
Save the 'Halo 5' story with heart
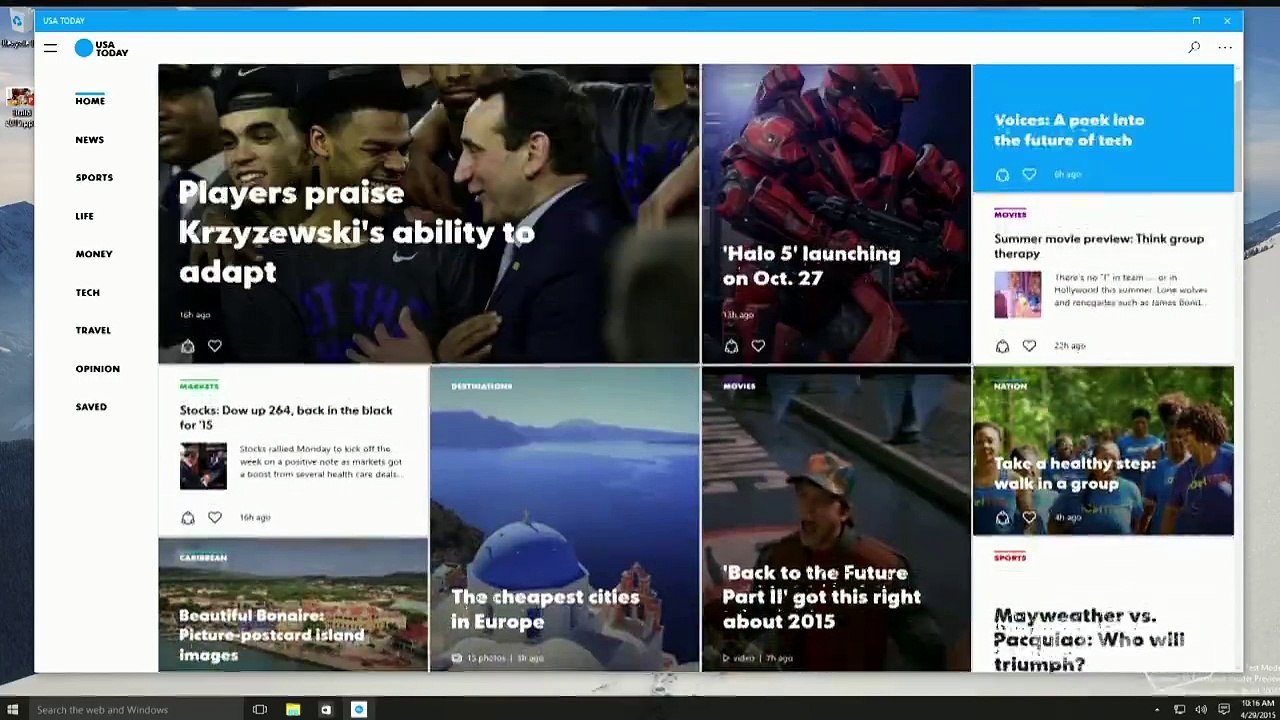[x=758, y=346]
